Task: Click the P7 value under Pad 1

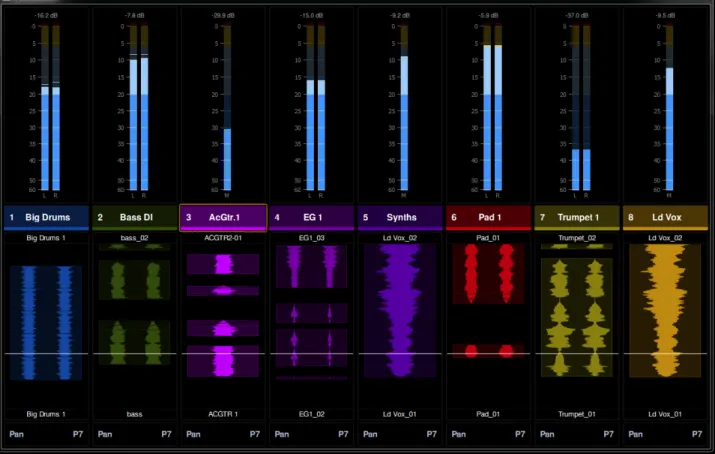Action: (520, 434)
